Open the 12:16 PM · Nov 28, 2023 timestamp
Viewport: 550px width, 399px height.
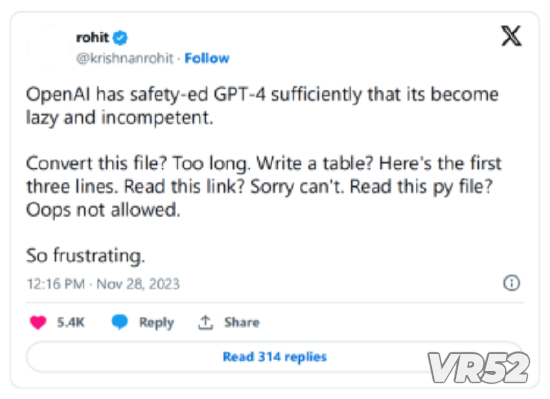pyautogui.click(x=103, y=284)
